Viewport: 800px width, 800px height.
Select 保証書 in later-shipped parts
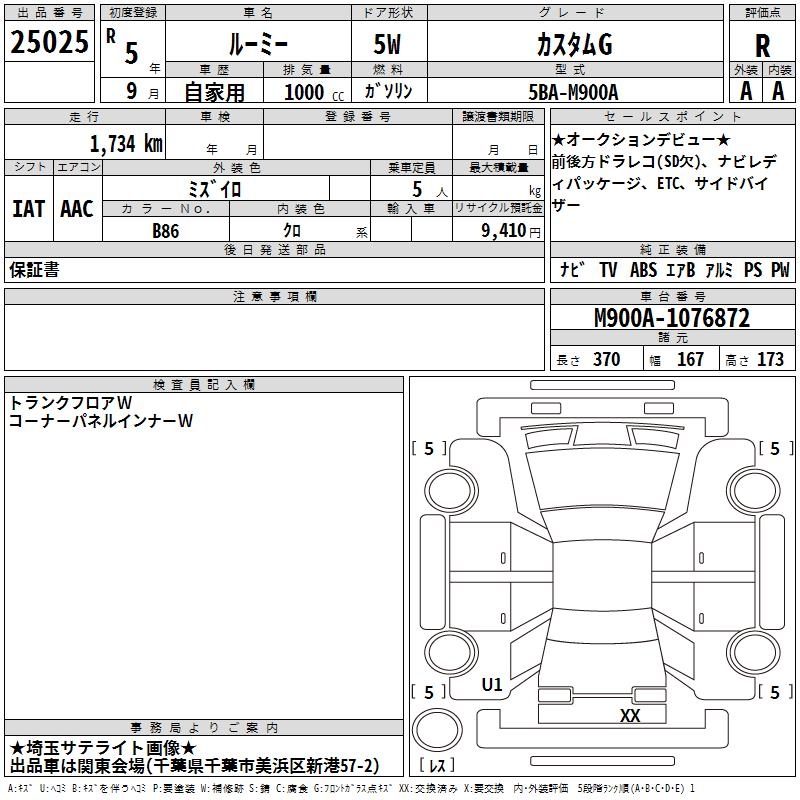34,270
